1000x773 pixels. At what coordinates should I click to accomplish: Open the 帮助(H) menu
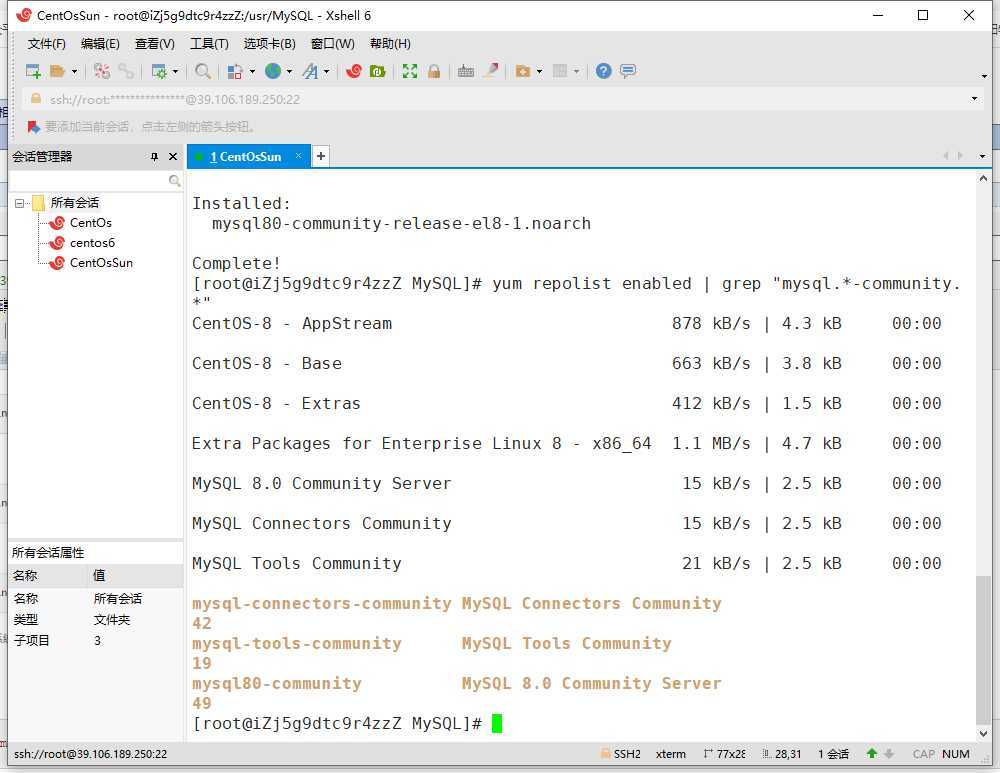(x=390, y=44)
